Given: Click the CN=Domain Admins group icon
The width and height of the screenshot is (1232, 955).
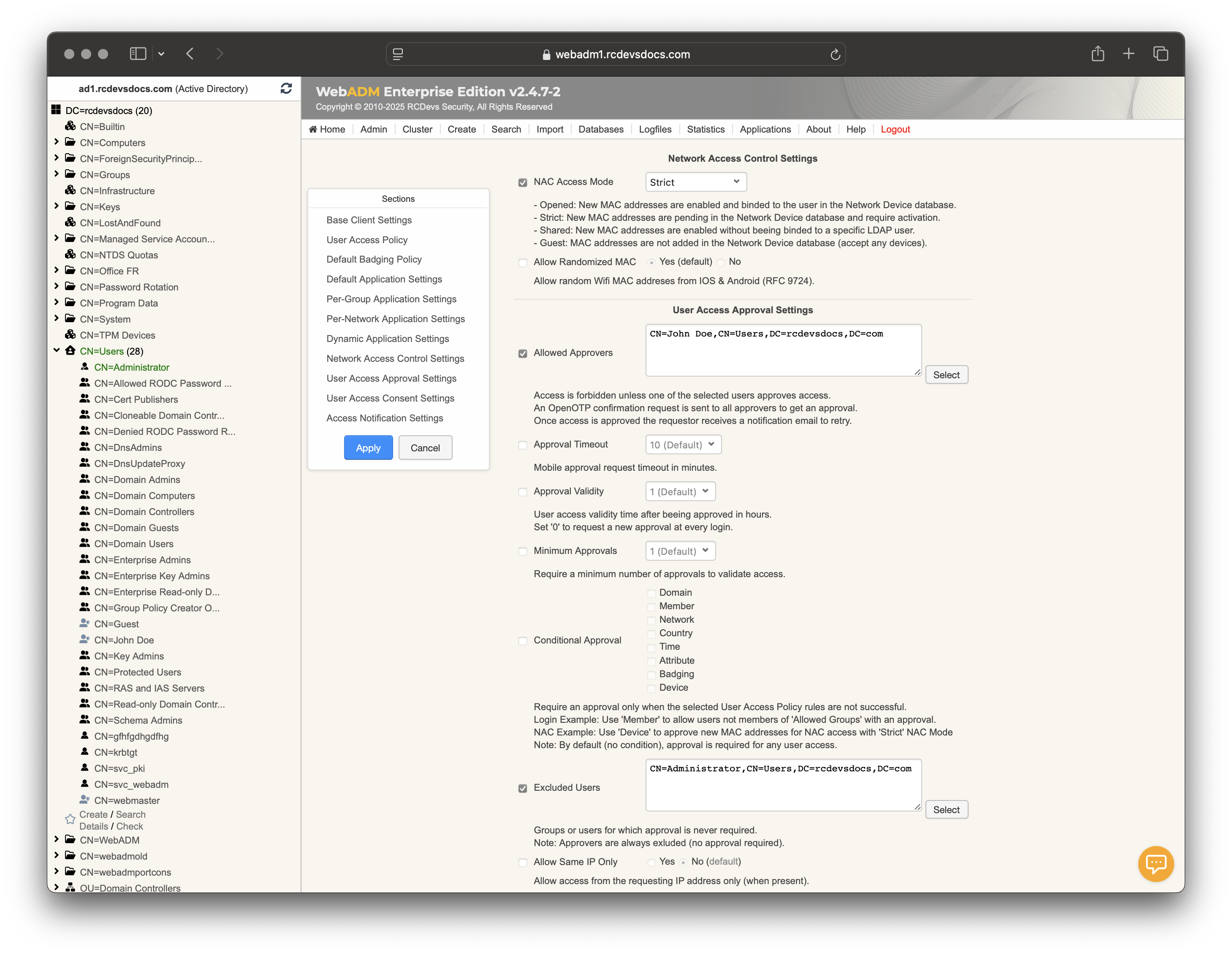Looking at the screenshot, I should click(84, 479).
